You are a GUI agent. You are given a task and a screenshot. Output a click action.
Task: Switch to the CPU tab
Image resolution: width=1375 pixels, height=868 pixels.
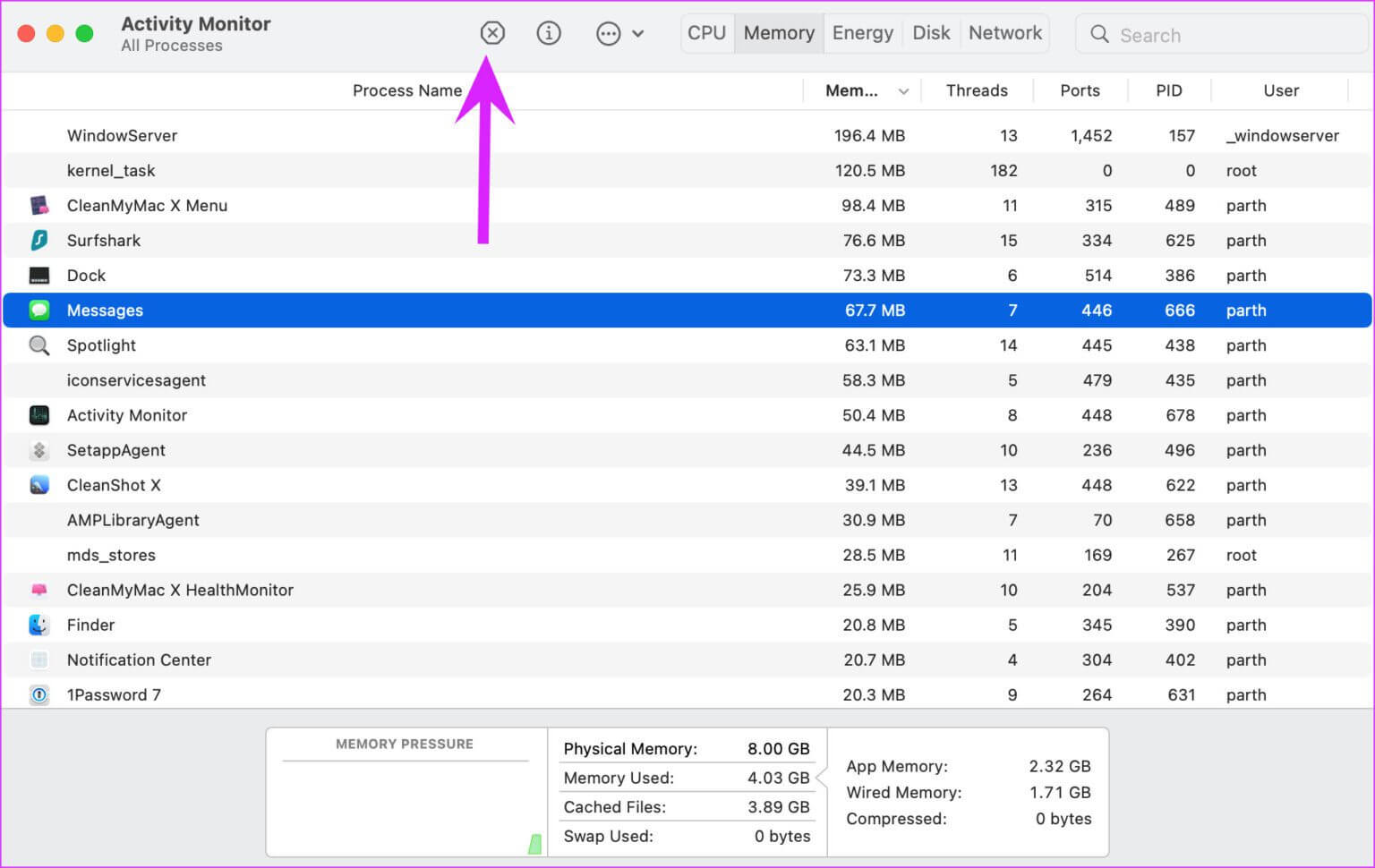pos(706,33)
